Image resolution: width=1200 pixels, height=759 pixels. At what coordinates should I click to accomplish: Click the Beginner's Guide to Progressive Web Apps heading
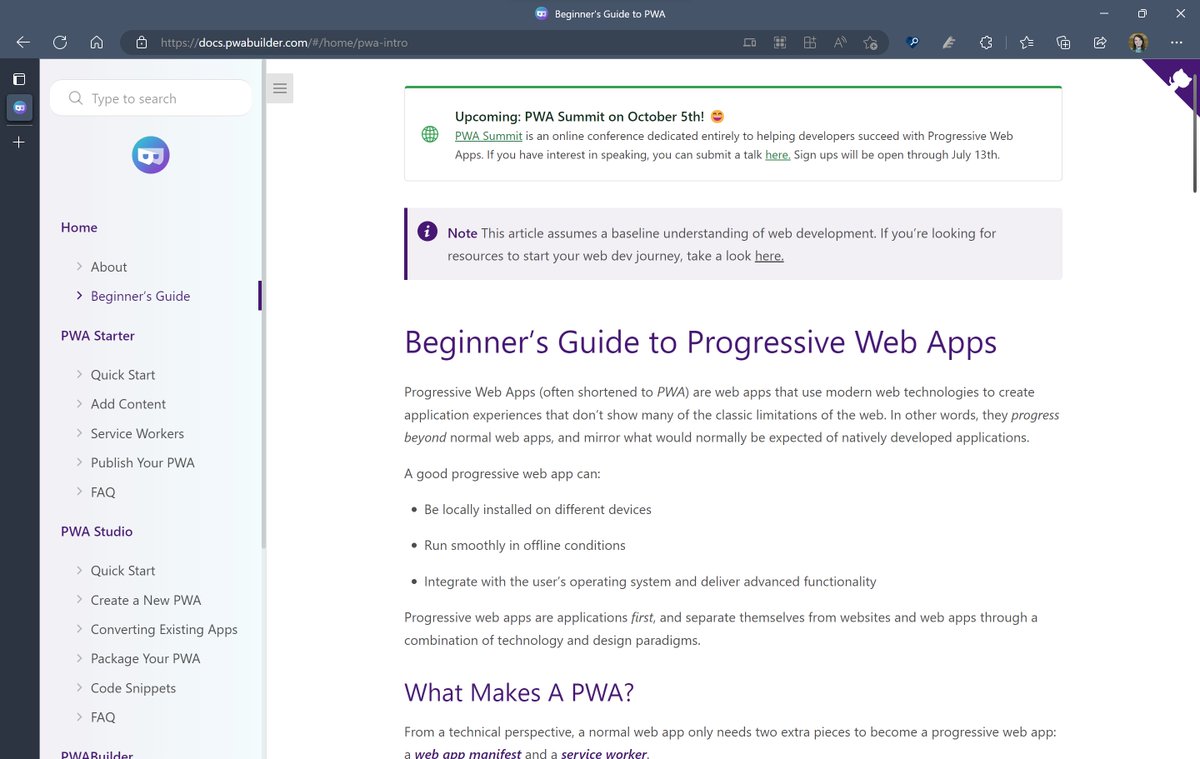pos(700,342)
